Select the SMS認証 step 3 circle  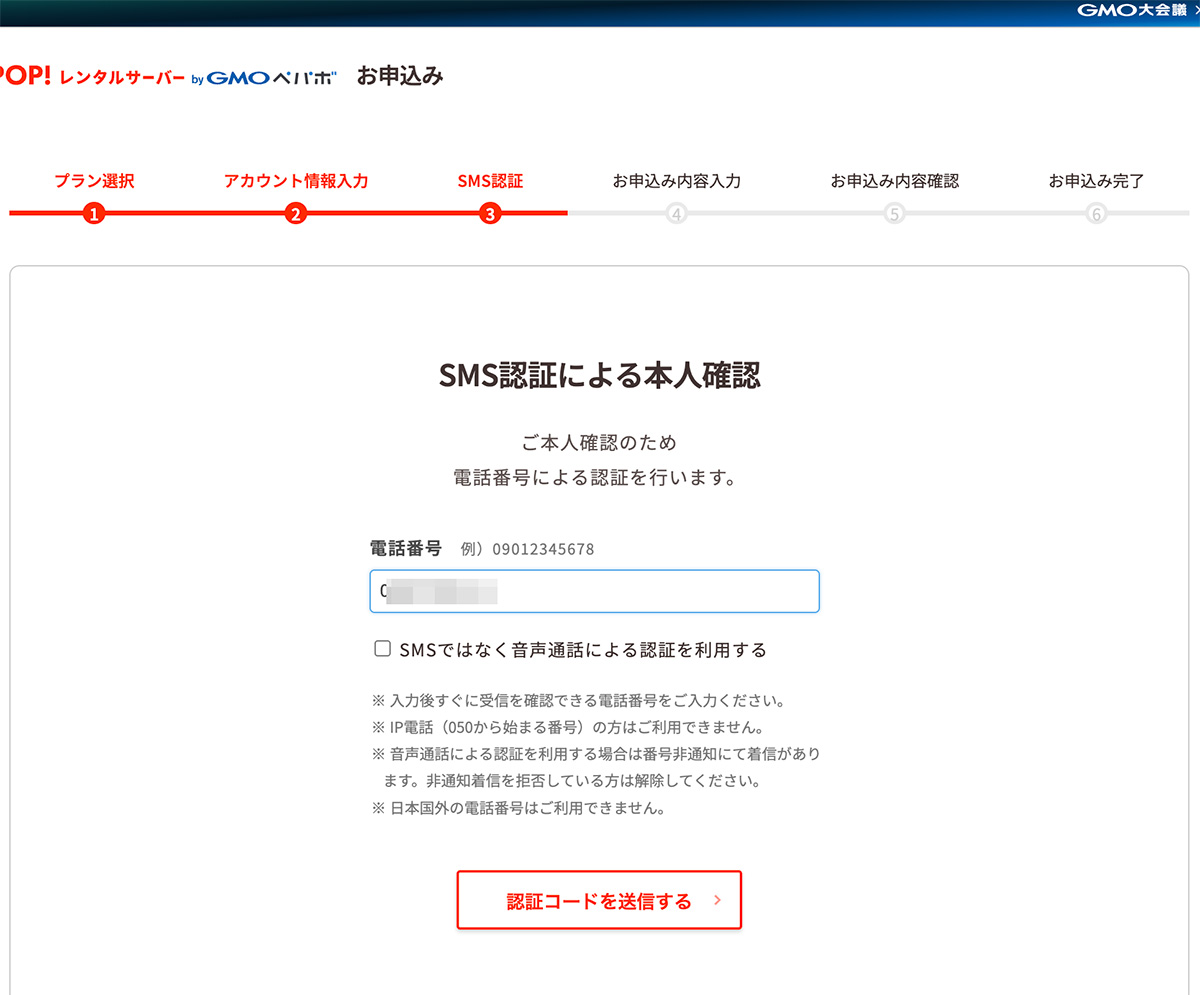pyautogui.click(x=490, y=212)
